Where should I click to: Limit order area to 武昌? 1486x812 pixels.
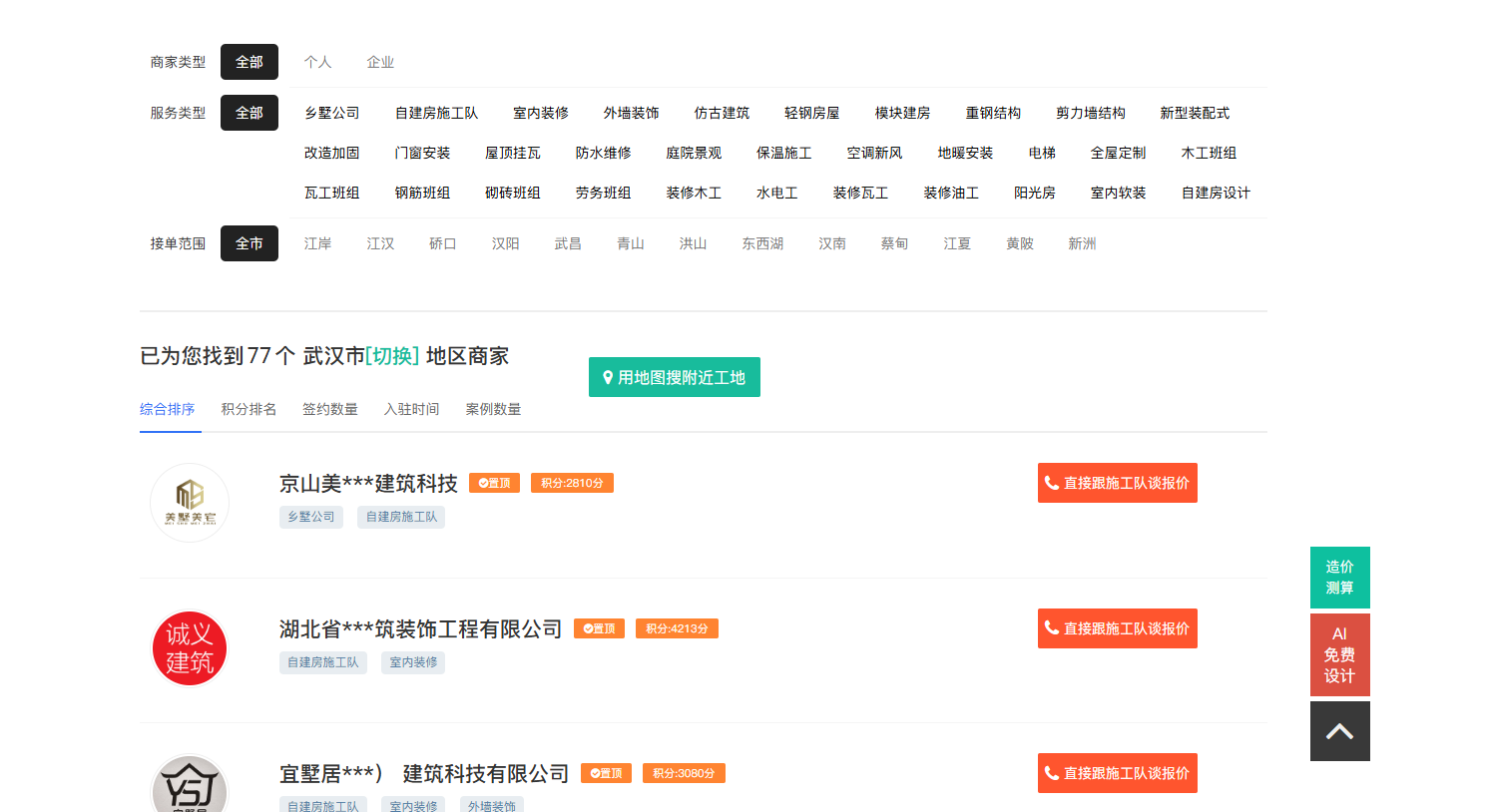tap(568, 243)
